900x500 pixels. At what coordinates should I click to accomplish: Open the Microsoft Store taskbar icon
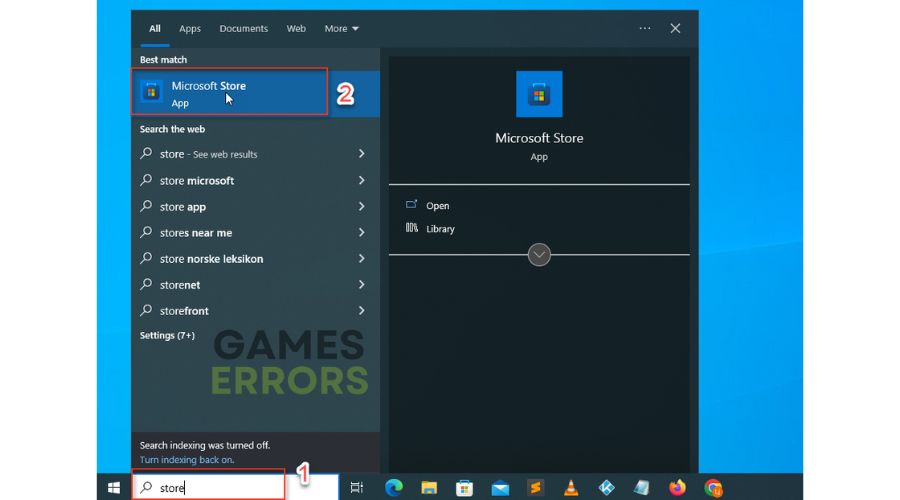[464, 487]
